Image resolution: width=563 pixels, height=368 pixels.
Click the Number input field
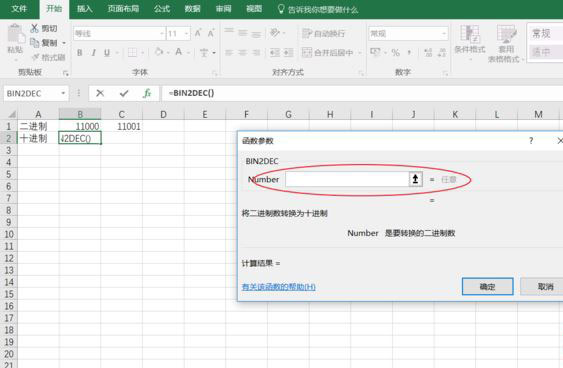pyautogui.click(x=347, y=179)
